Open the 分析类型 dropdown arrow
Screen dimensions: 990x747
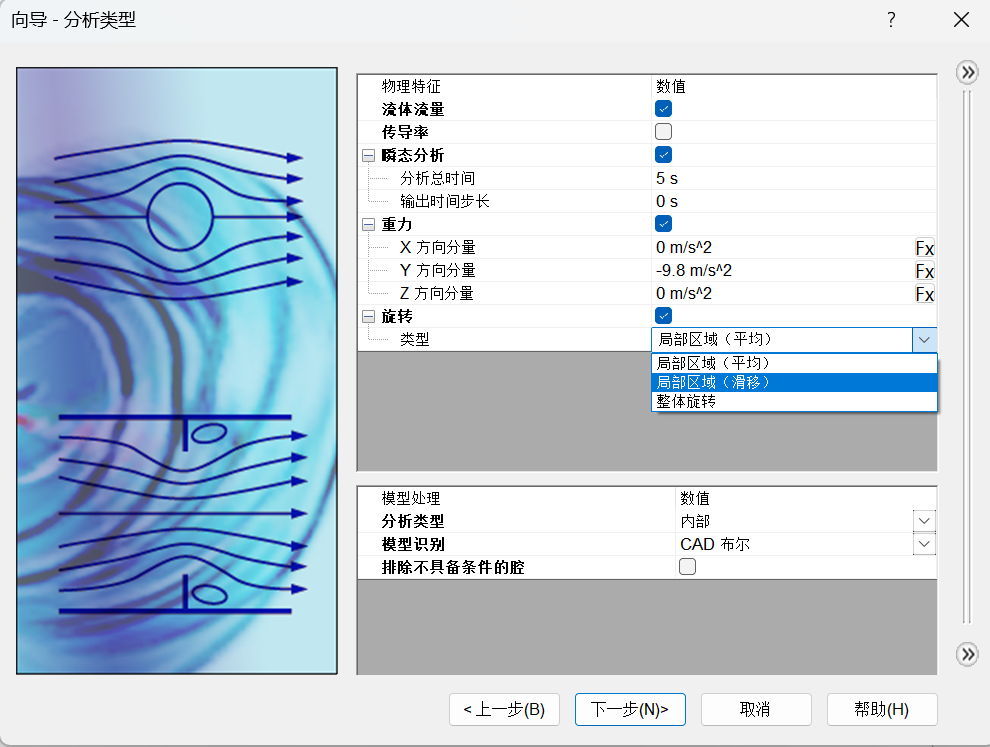point(924,521)
